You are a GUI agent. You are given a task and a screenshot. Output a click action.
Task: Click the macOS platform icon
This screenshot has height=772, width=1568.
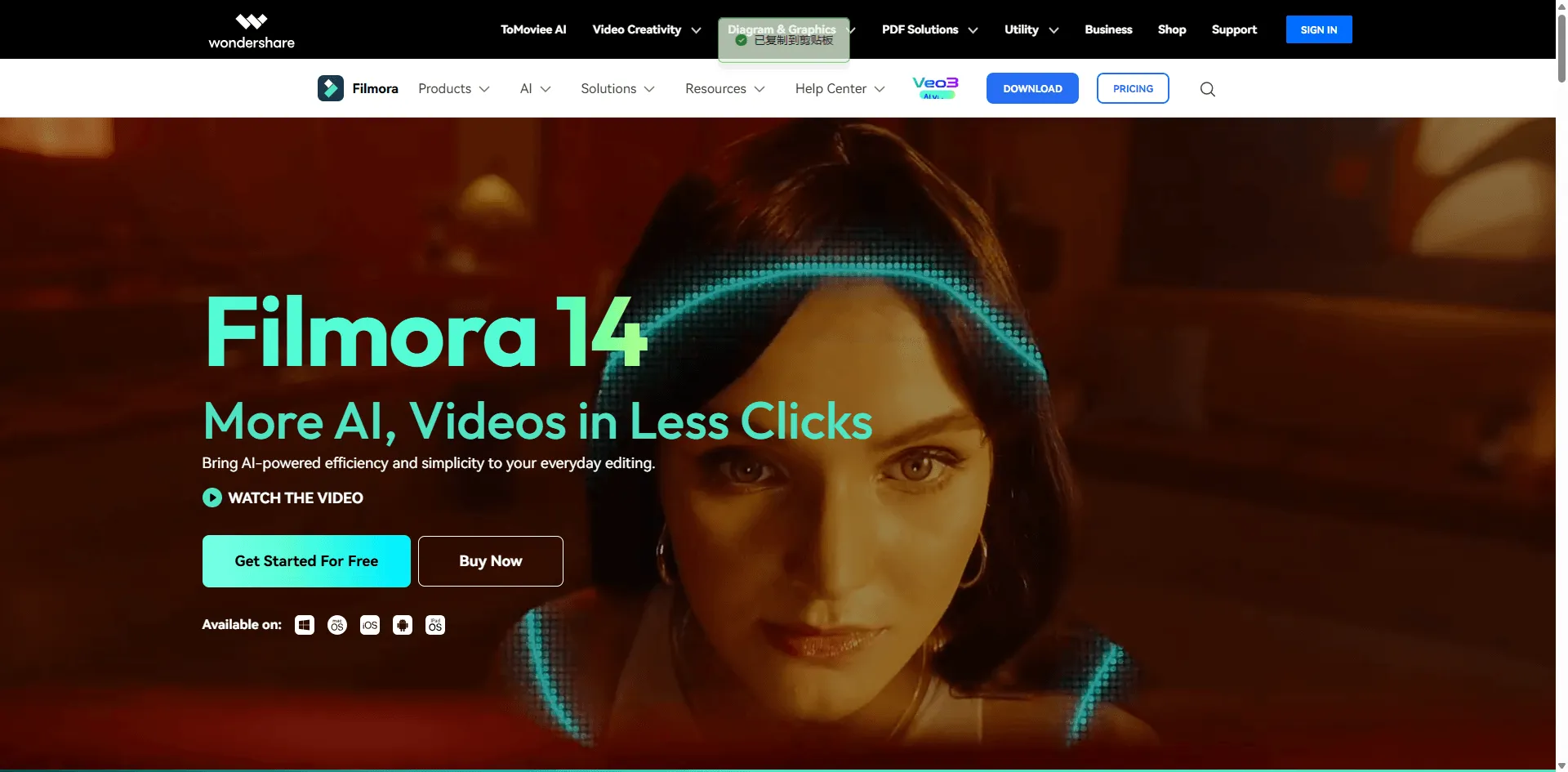tap(337, 625)
